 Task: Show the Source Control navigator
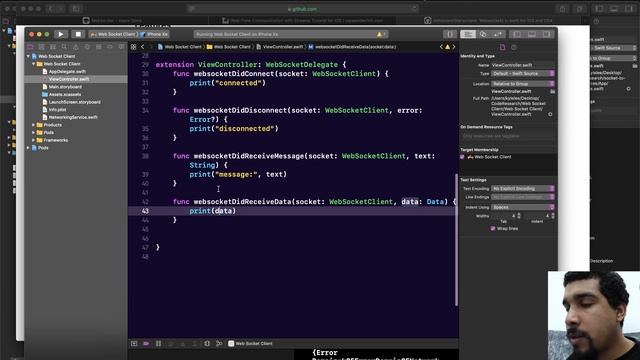[x=42, y=47]
